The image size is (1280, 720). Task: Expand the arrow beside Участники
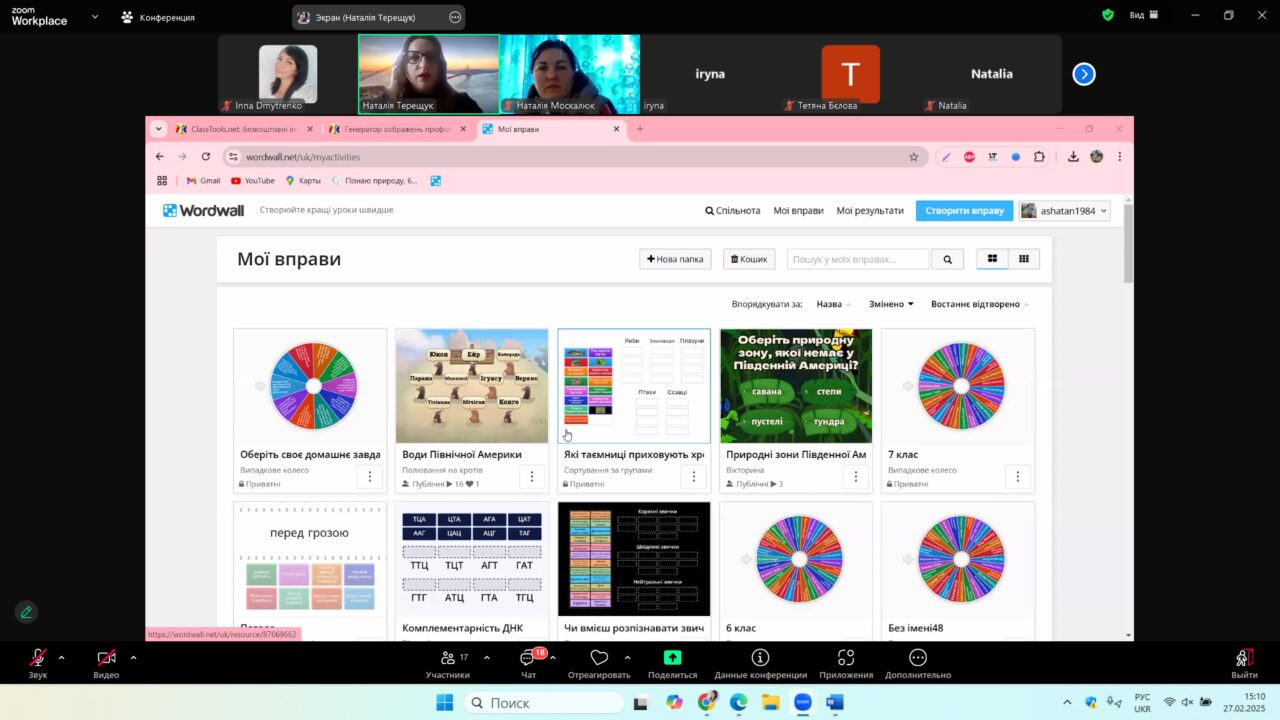point(487,658)
